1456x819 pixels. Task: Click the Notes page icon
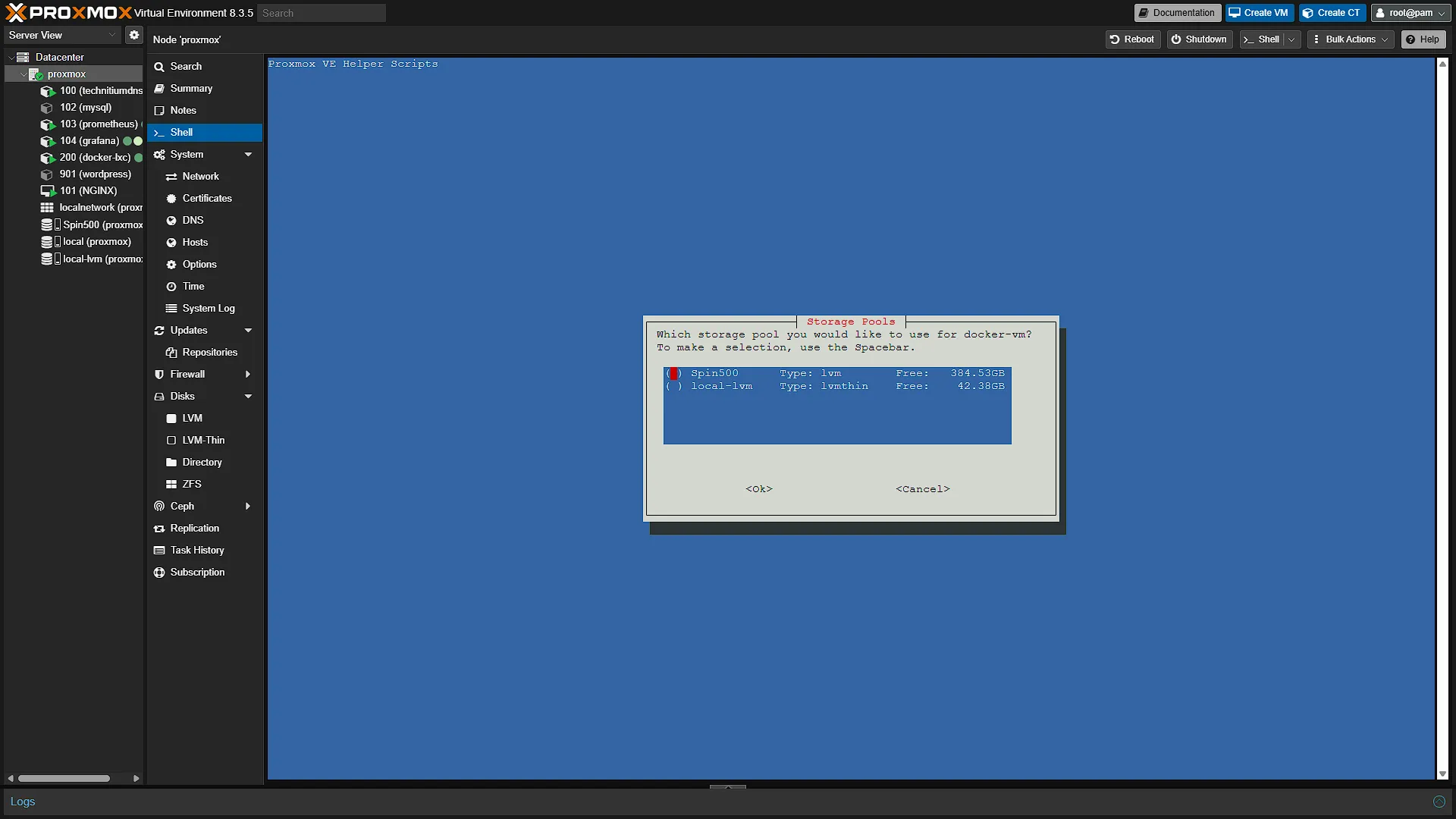click(159, 111)
